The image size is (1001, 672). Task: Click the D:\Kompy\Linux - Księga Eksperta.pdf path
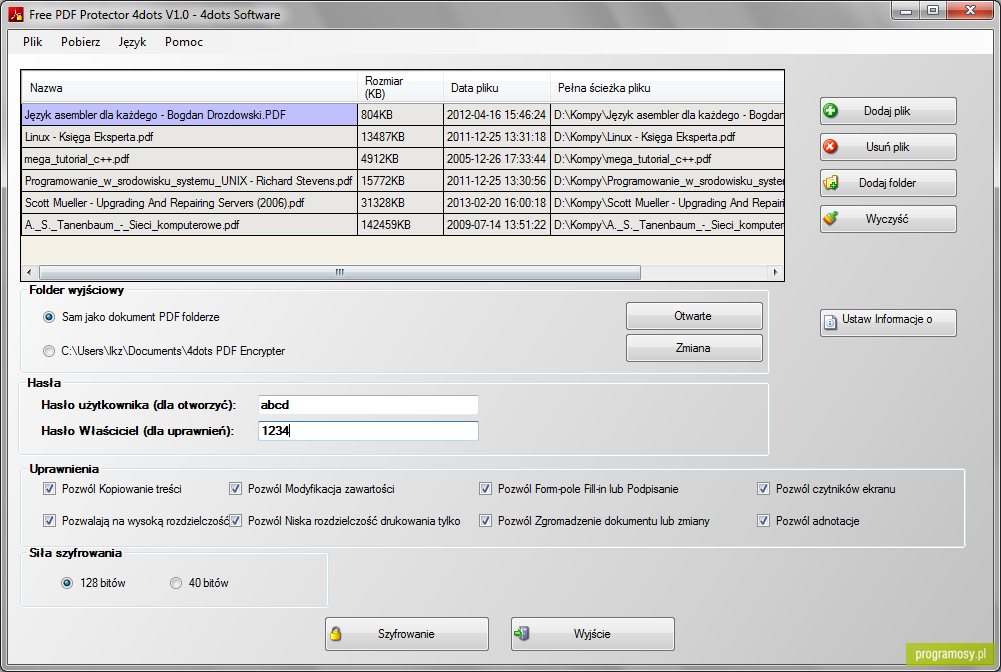point(667,137)
